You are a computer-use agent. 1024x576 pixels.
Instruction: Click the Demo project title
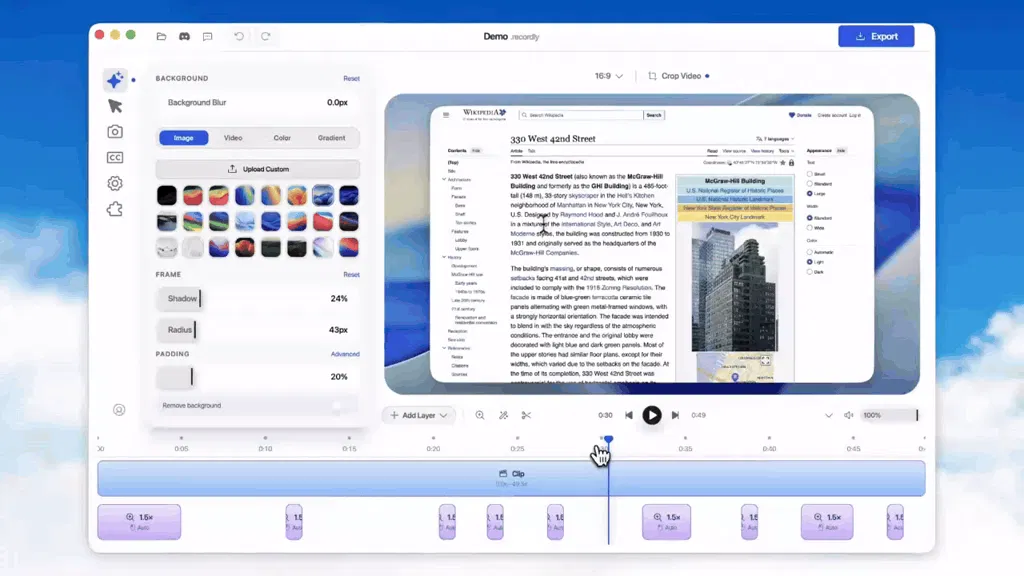[496, 37]
